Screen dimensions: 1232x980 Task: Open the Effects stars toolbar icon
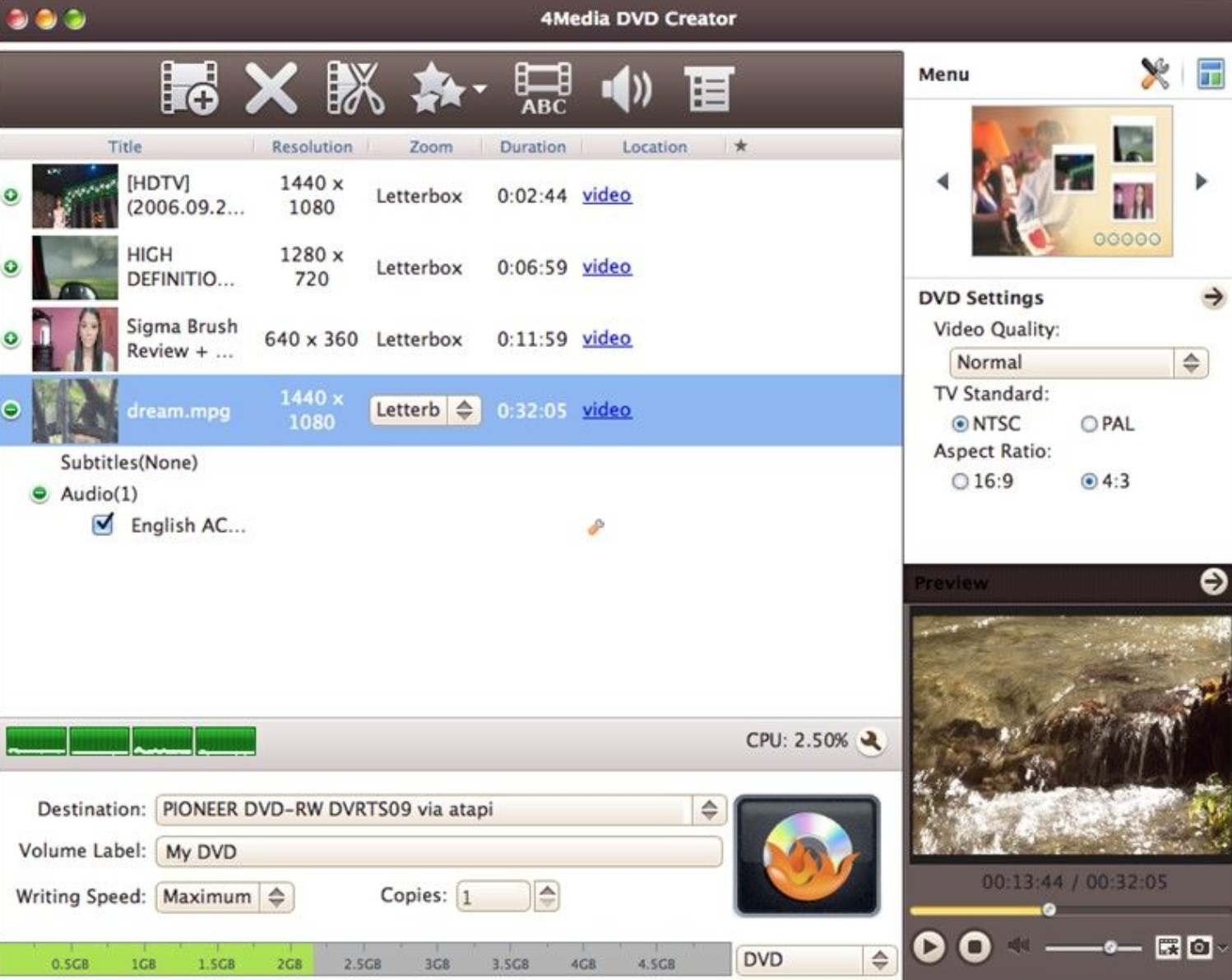pyautogui.click(x=438, y=88)
